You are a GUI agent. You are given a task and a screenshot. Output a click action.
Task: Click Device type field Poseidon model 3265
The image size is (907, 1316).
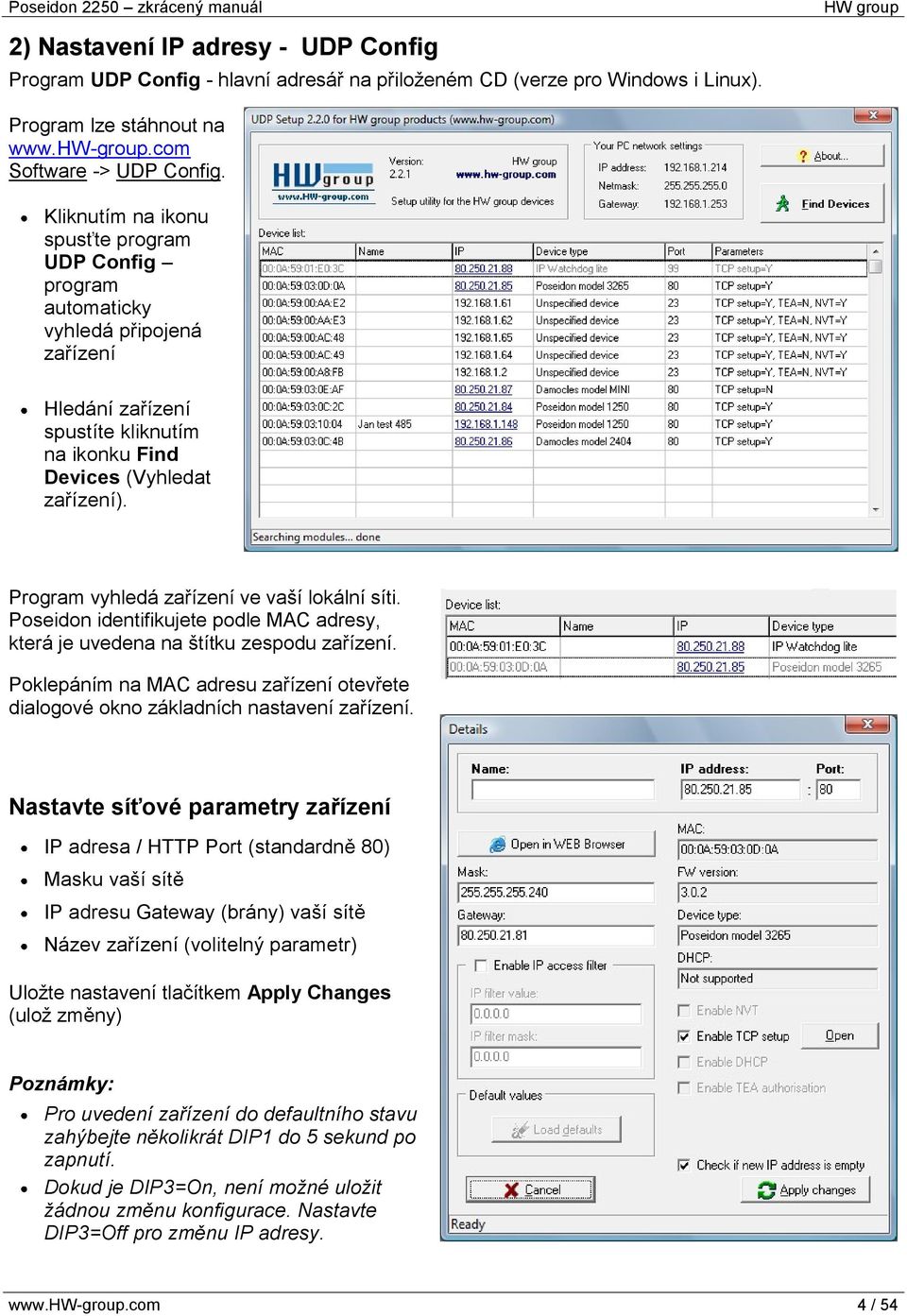click(x=777, y=936)
